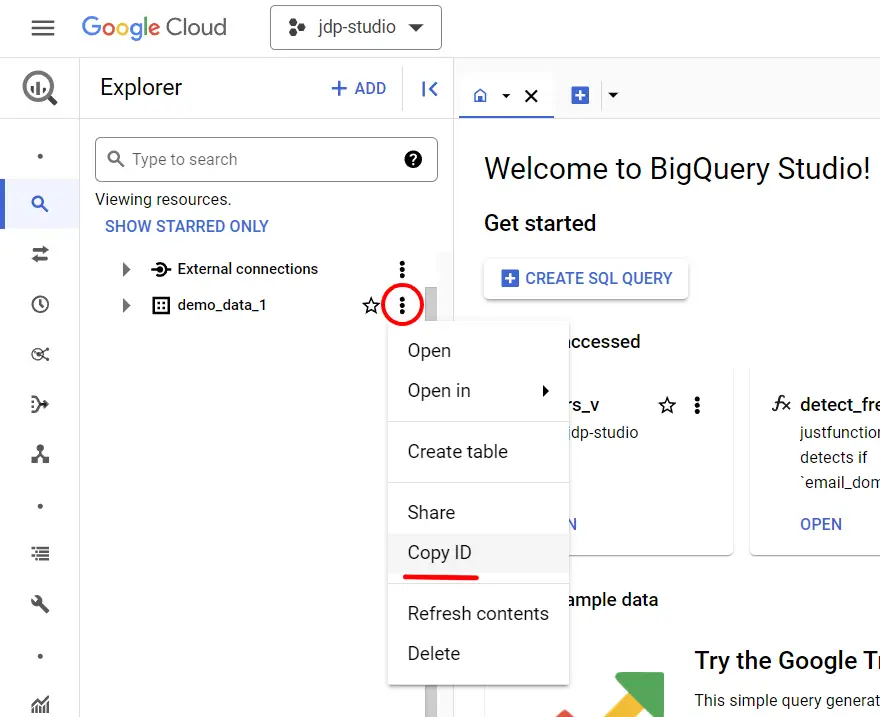
Task: Choose Refresh contents from context menu
Action: point(478,613)
